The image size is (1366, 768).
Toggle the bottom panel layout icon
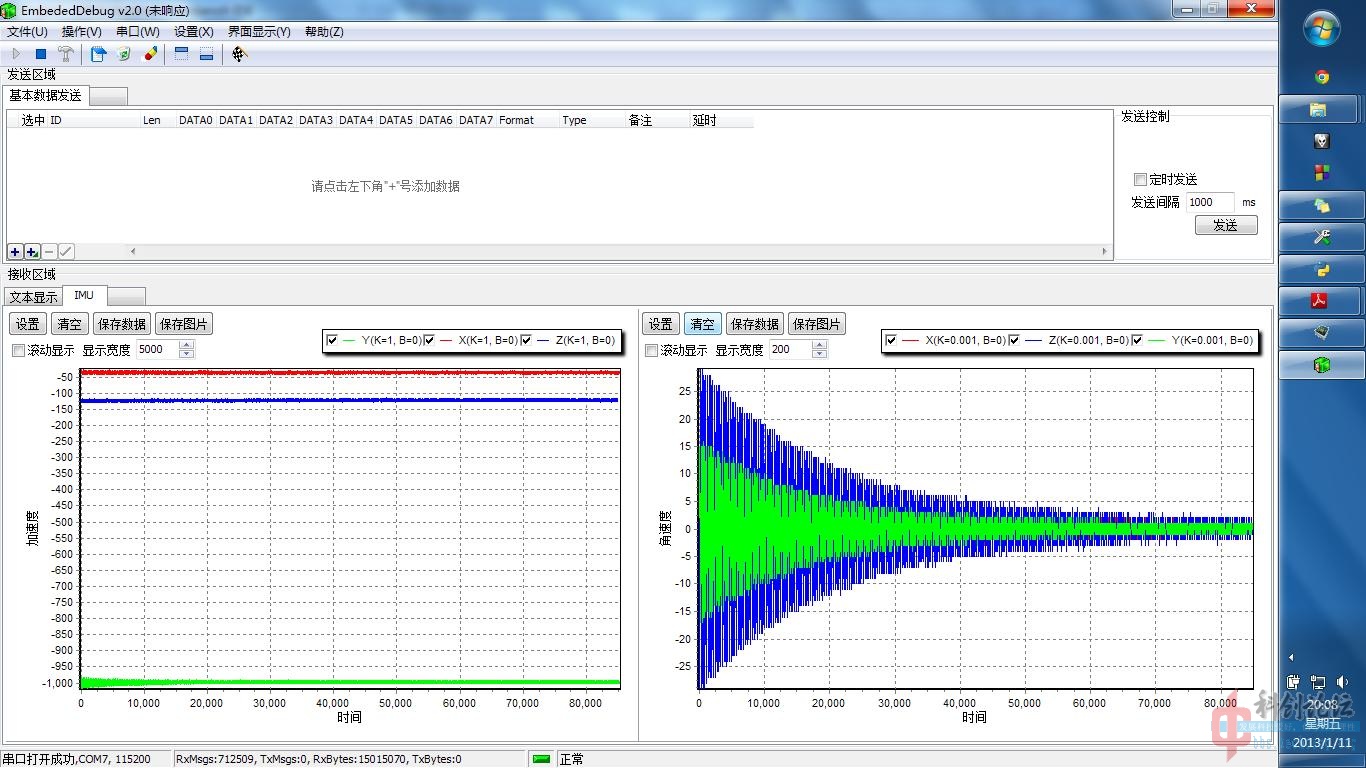(206, 54)
